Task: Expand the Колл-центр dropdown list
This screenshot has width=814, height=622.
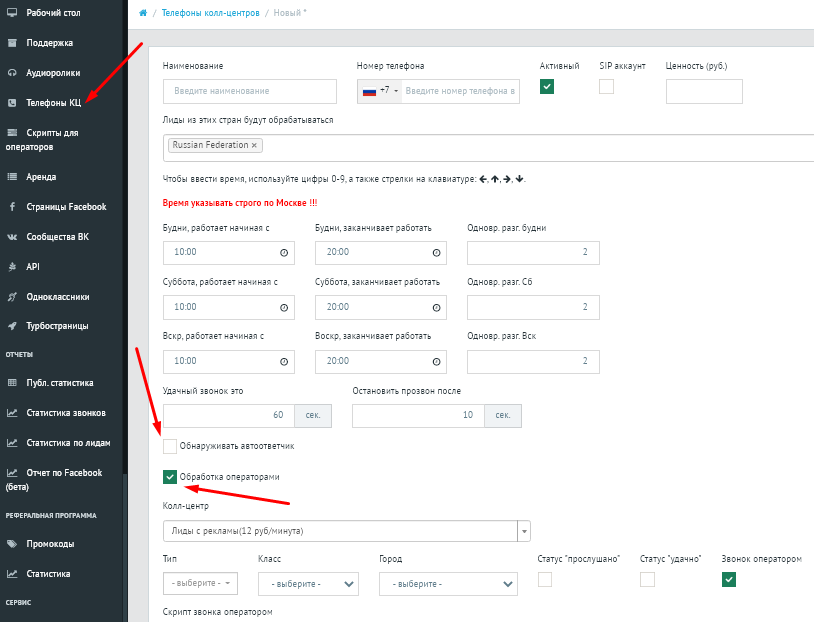Action: pos(524,530)
